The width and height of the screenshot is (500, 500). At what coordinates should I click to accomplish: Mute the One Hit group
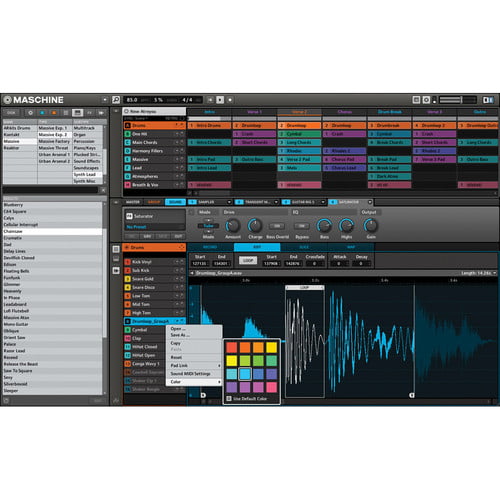(x=177, y=134)
